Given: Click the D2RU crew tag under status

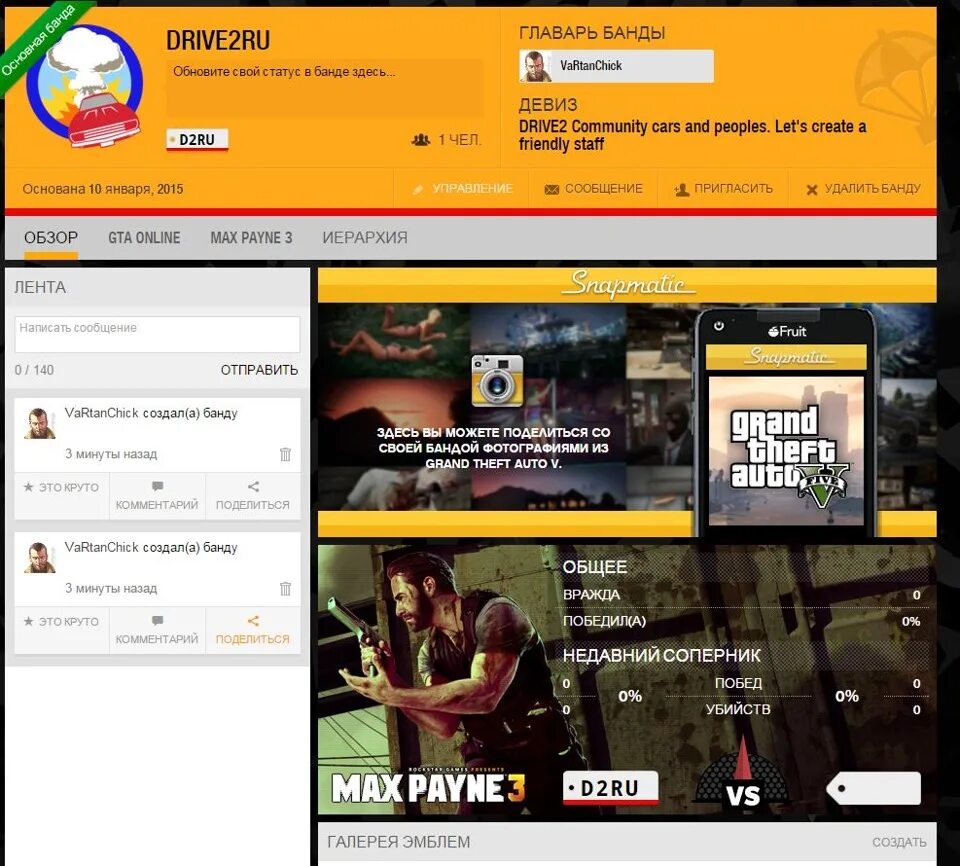Looking at the screenshot, I should pyautogui.click(x=197, y=140).
